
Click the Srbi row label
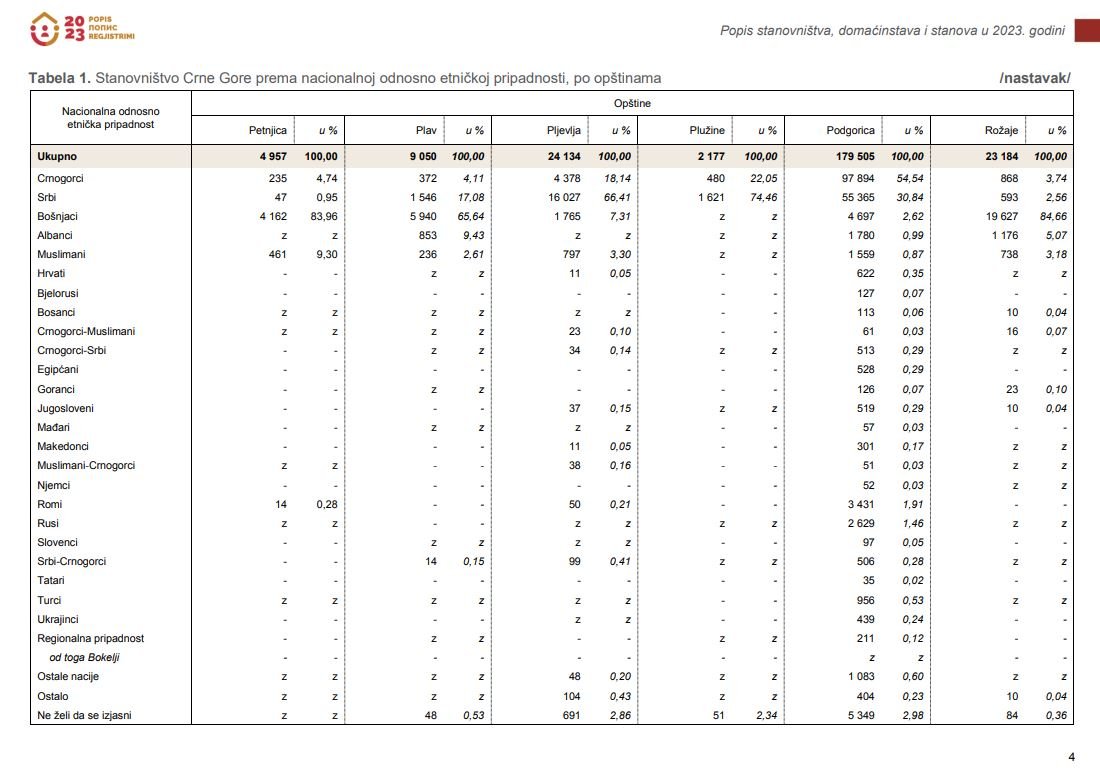click(x=46, y=197)
